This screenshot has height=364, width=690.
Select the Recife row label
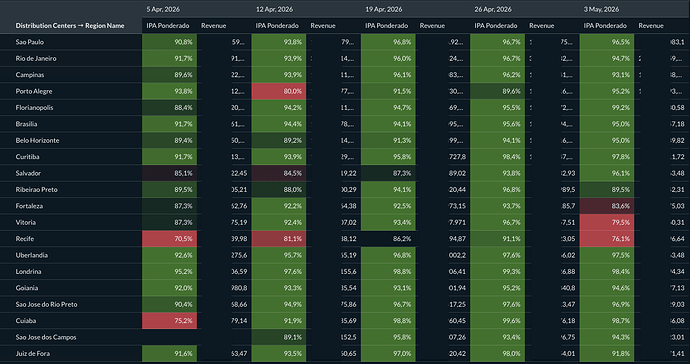(x=25, y=239)
